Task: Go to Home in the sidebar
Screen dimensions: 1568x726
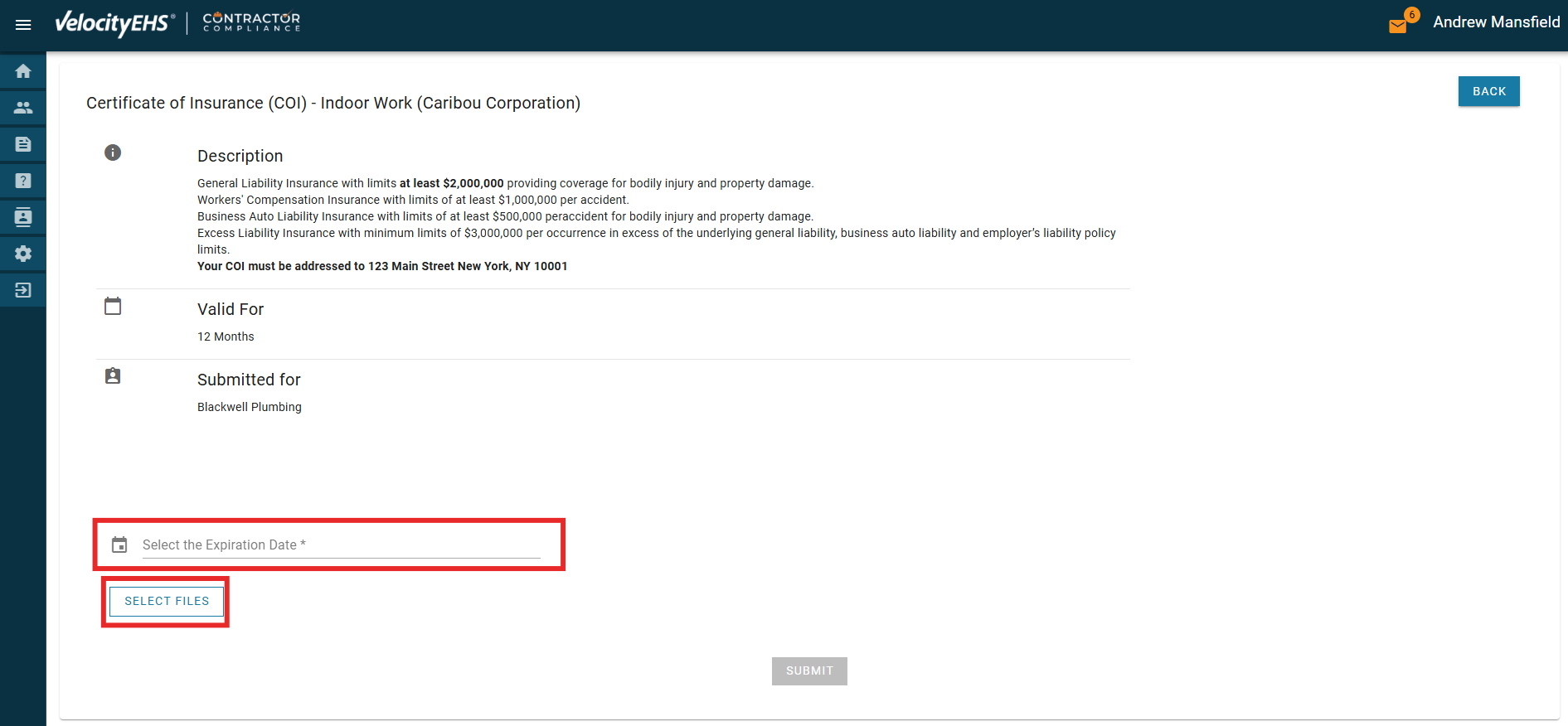Action: [23, 71]
